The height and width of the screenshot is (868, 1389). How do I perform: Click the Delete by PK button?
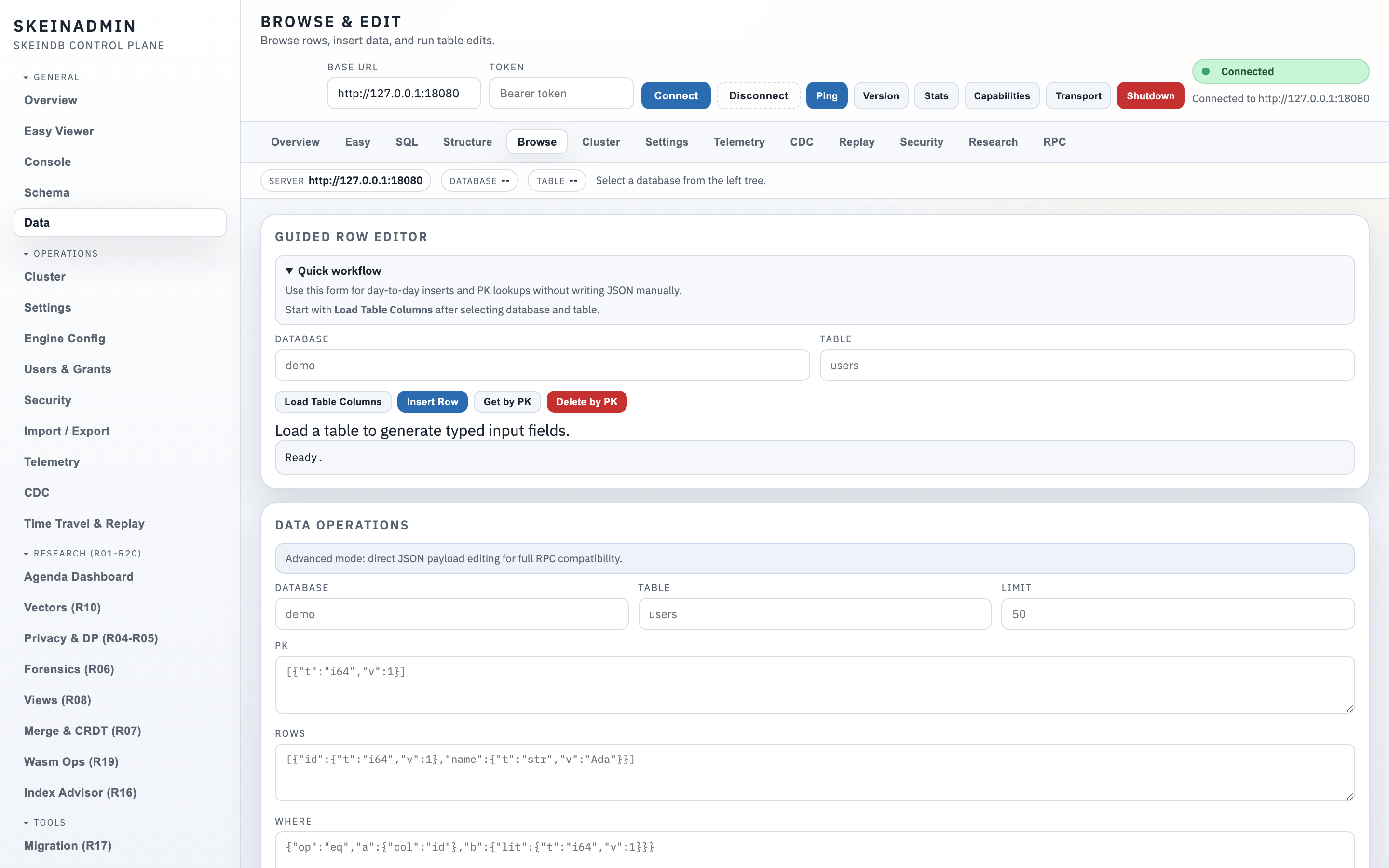pos(586,402)
